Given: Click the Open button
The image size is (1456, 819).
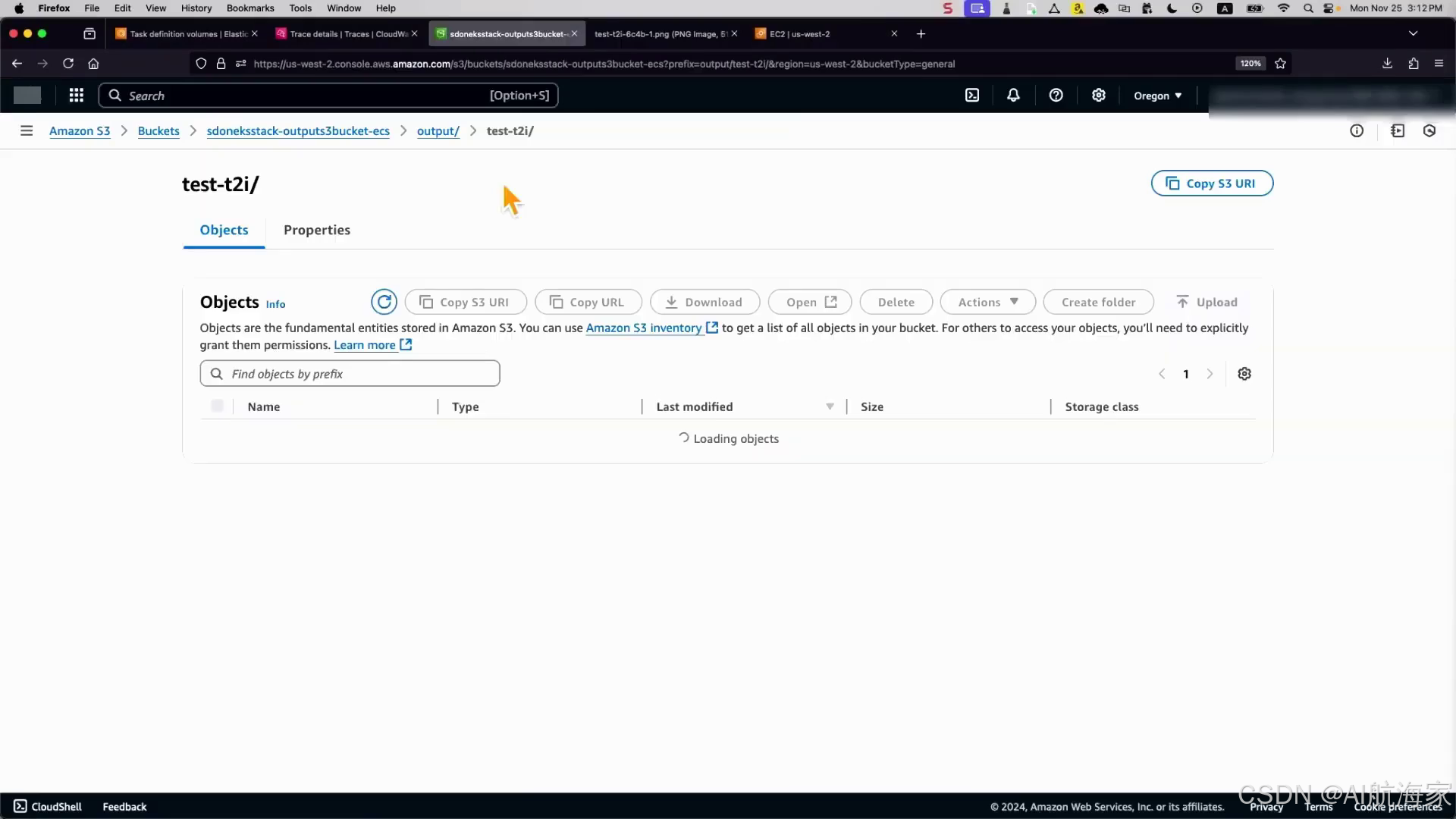Looking at the screenshot, I should (810, 302).
